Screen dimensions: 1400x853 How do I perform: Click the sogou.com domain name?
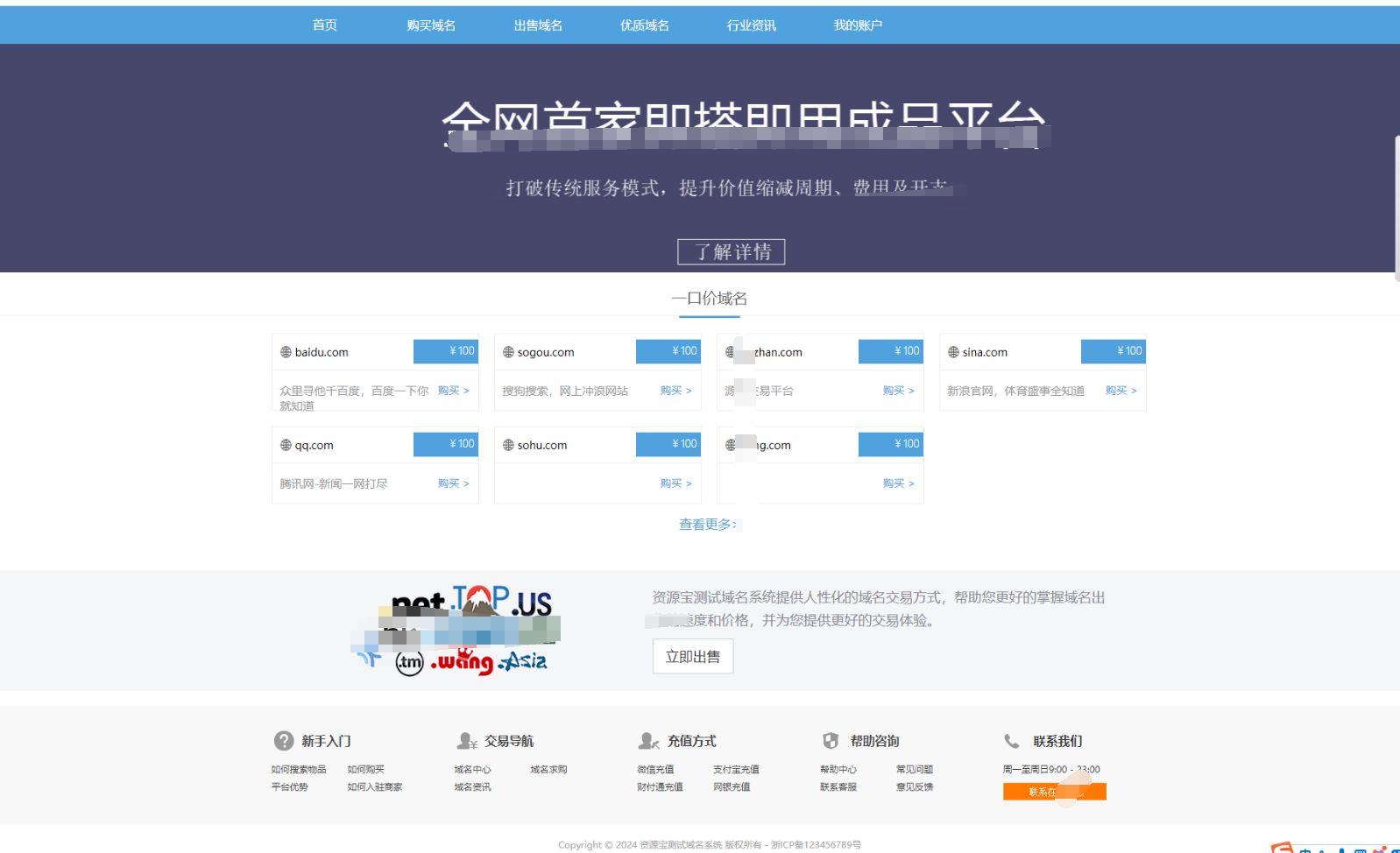pyautogui.click(x=546, y=352)
